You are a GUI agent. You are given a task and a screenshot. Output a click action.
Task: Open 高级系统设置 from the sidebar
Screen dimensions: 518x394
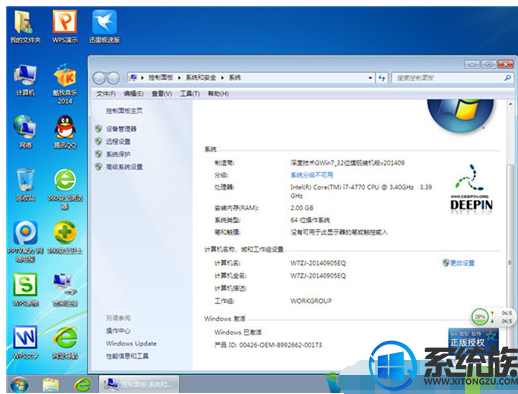[124, 167]
